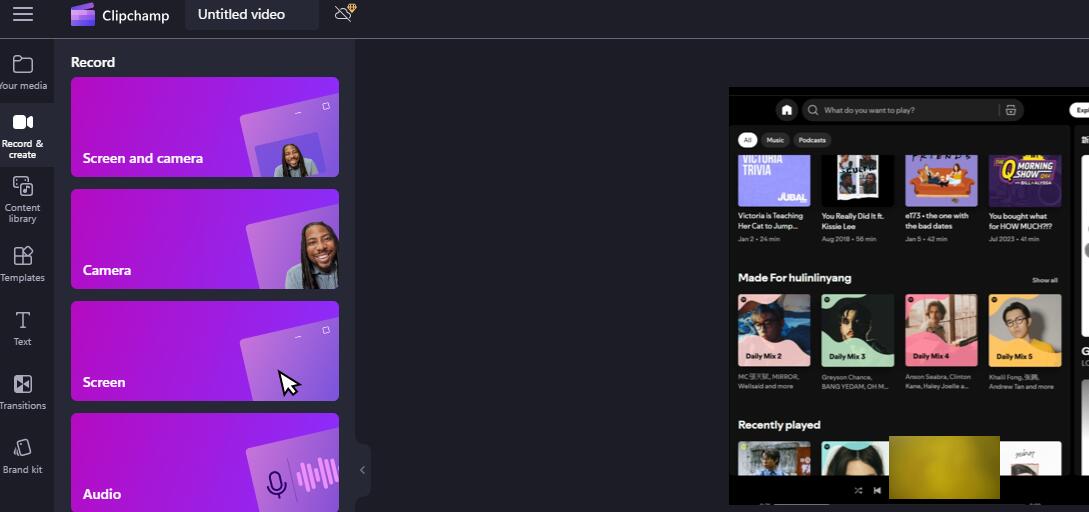This screenshot has height=512, width=1089.
Task: Collapse the side panel with chevron
Action: 362,470
